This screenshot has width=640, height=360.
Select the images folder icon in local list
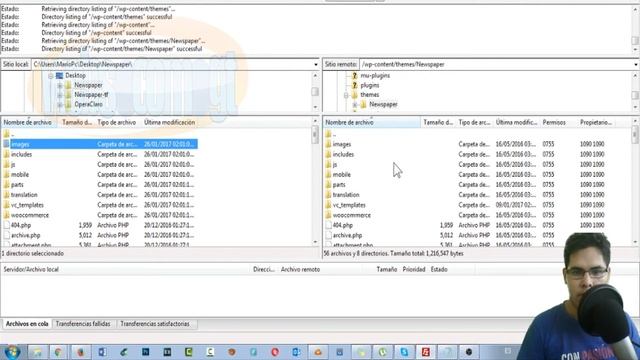(6, 144)
